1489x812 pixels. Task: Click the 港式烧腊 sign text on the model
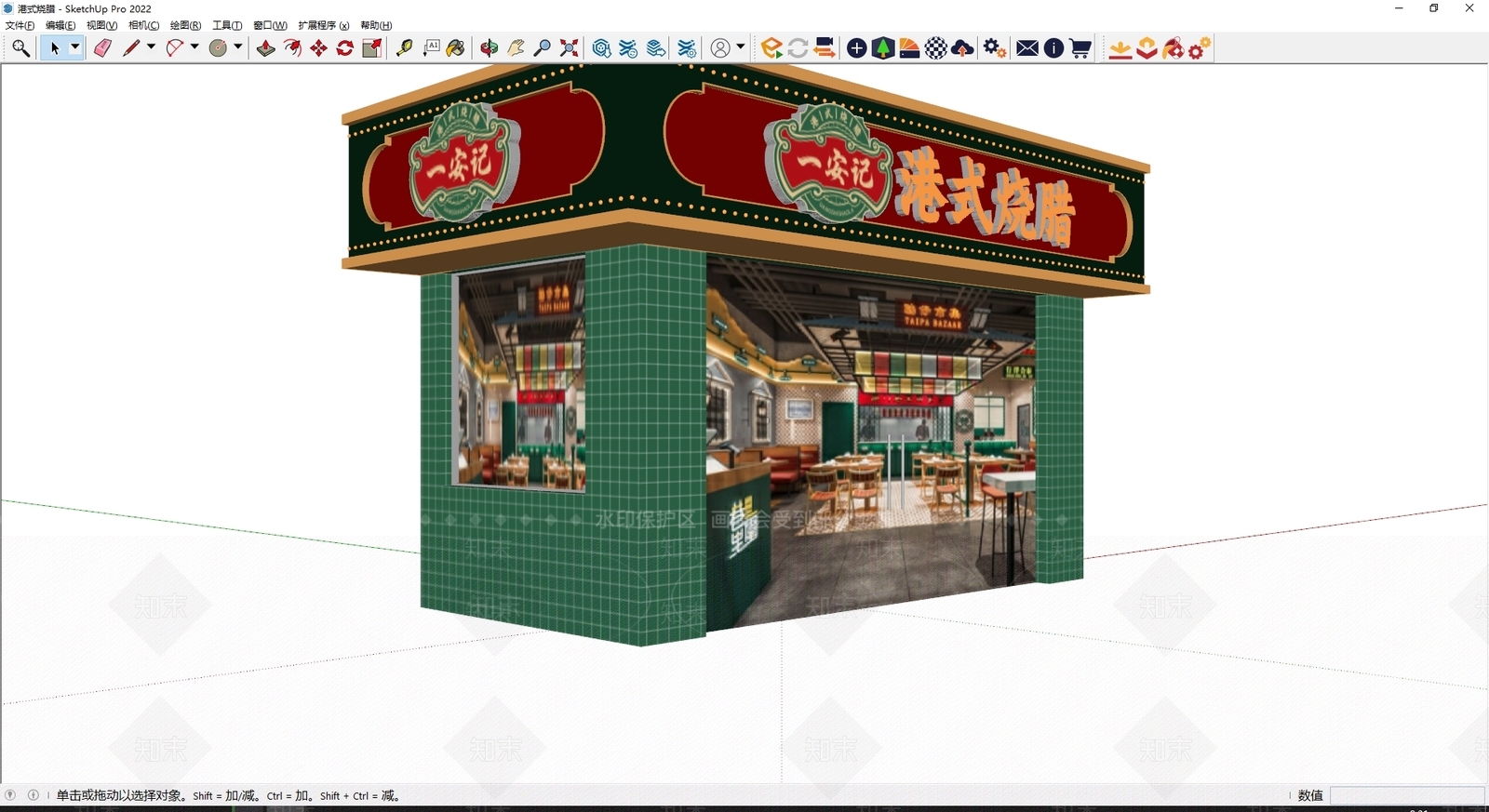tap(985, 199)
